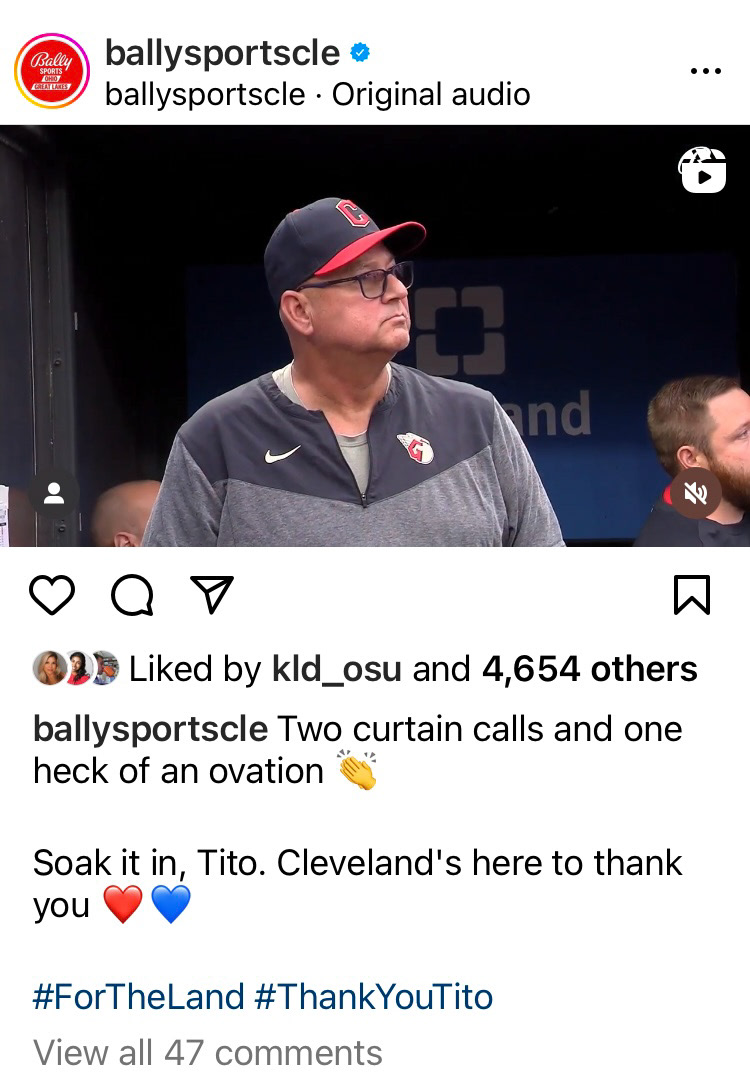The width and height of the screenshot is (750, 1086).
Task: Tap the video of Tito to pause
Action: point(375,336)
